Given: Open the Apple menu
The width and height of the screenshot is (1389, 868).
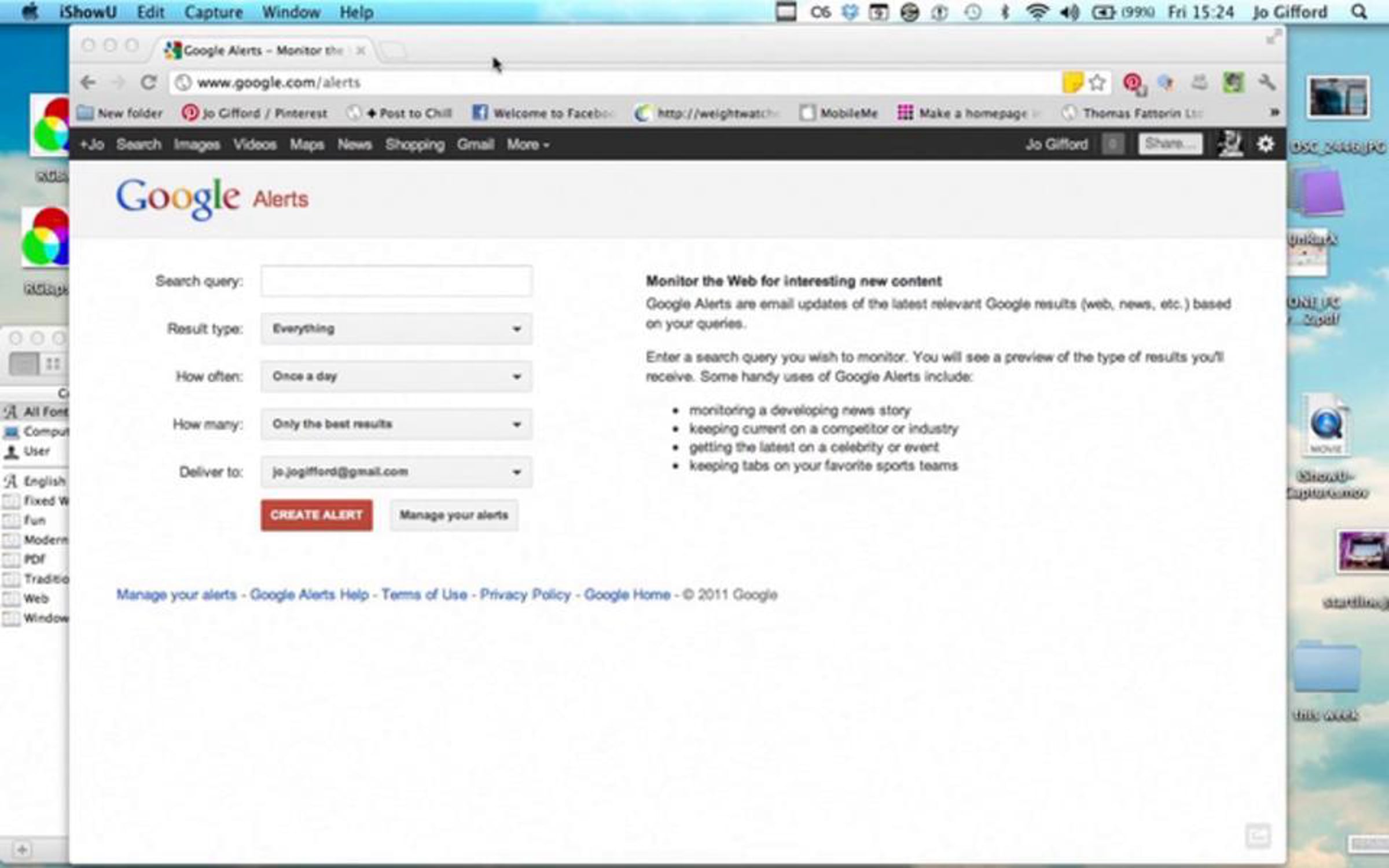Looking at the screenshot, I should (30, 12).
